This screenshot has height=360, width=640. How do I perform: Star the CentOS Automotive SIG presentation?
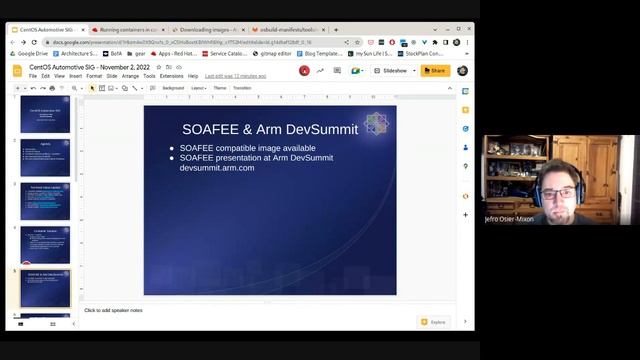[159, 67]
